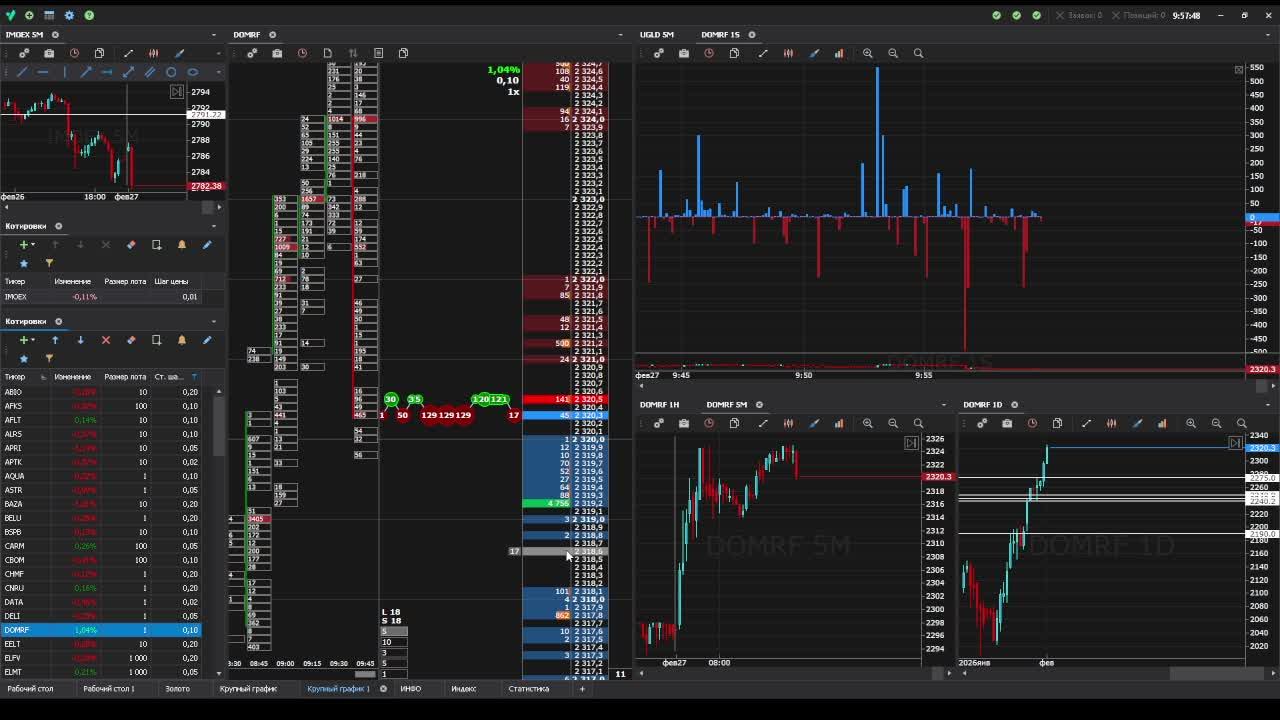
Task: Click the clock icon in the IMOEX 5M toolbar
Action: (x=74, y=53)
